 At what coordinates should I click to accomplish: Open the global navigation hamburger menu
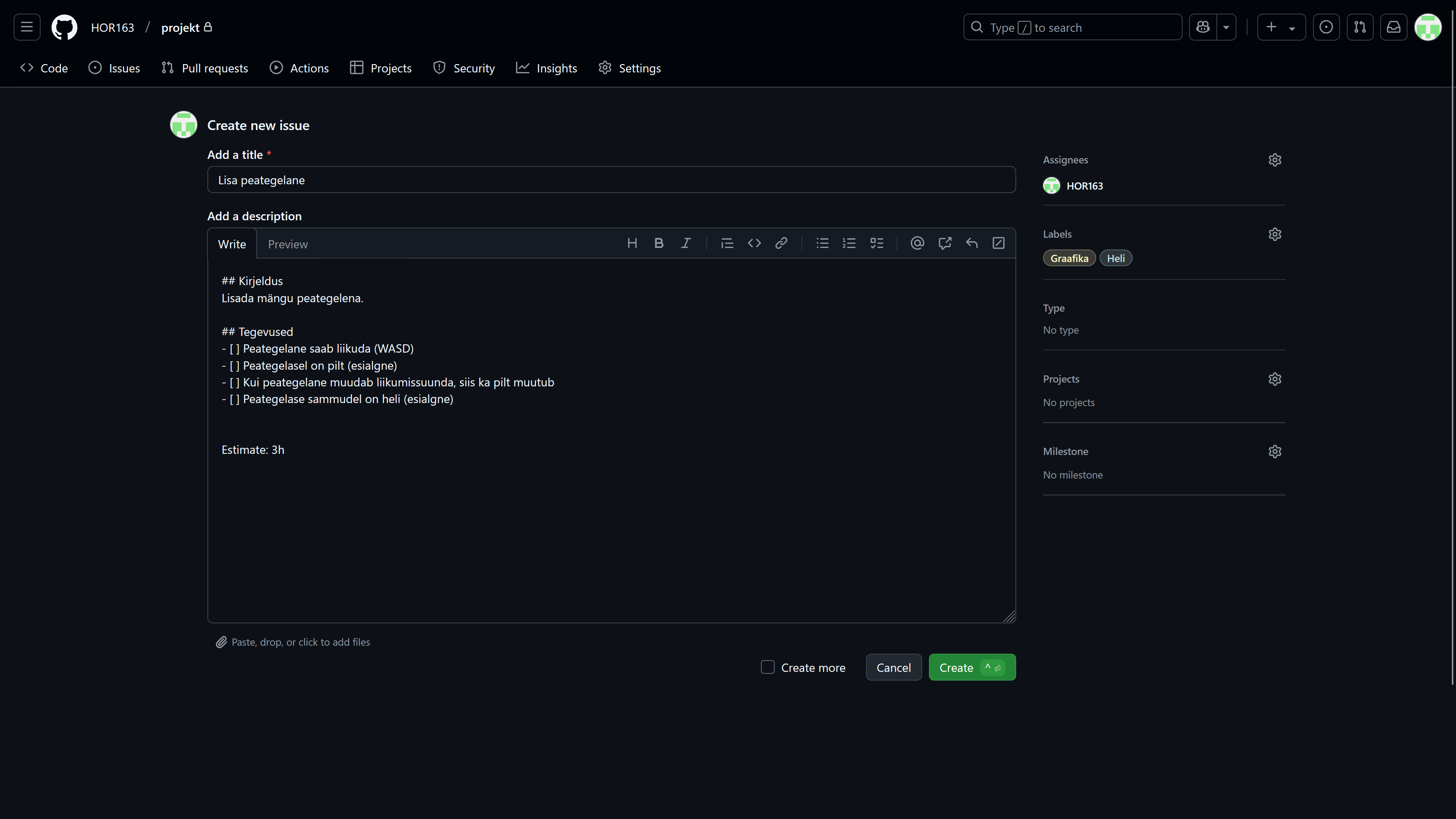(27, 27)
